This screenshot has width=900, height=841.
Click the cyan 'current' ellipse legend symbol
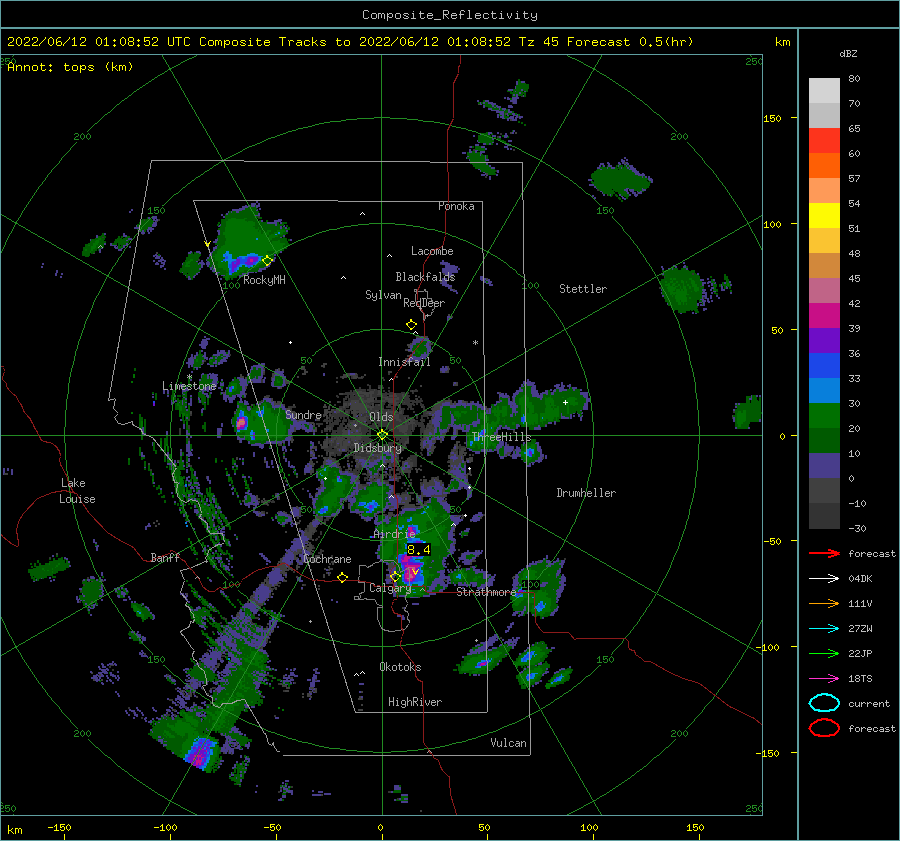point(824,703)
